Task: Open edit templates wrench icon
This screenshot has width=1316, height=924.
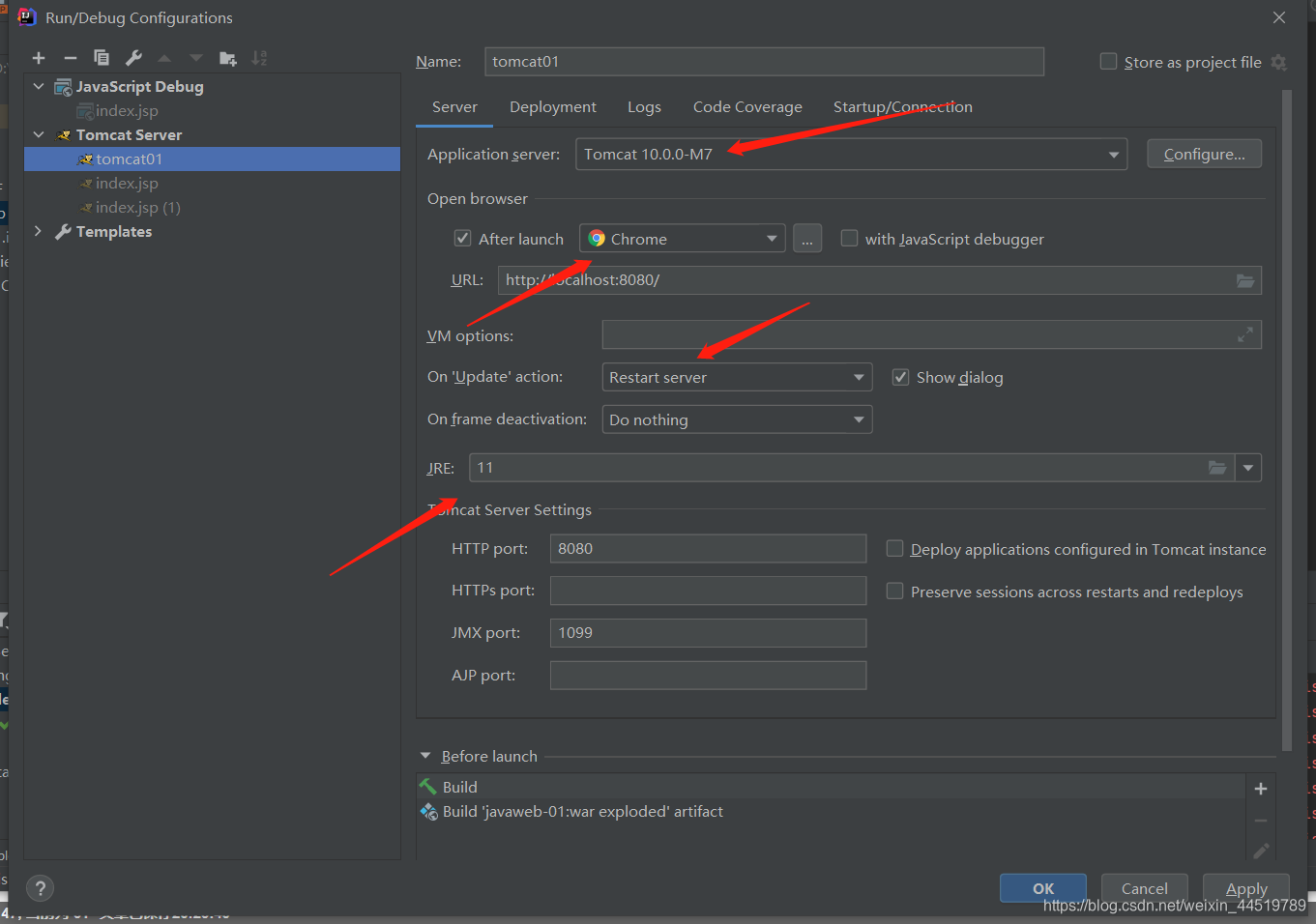Action: (133, 58)
